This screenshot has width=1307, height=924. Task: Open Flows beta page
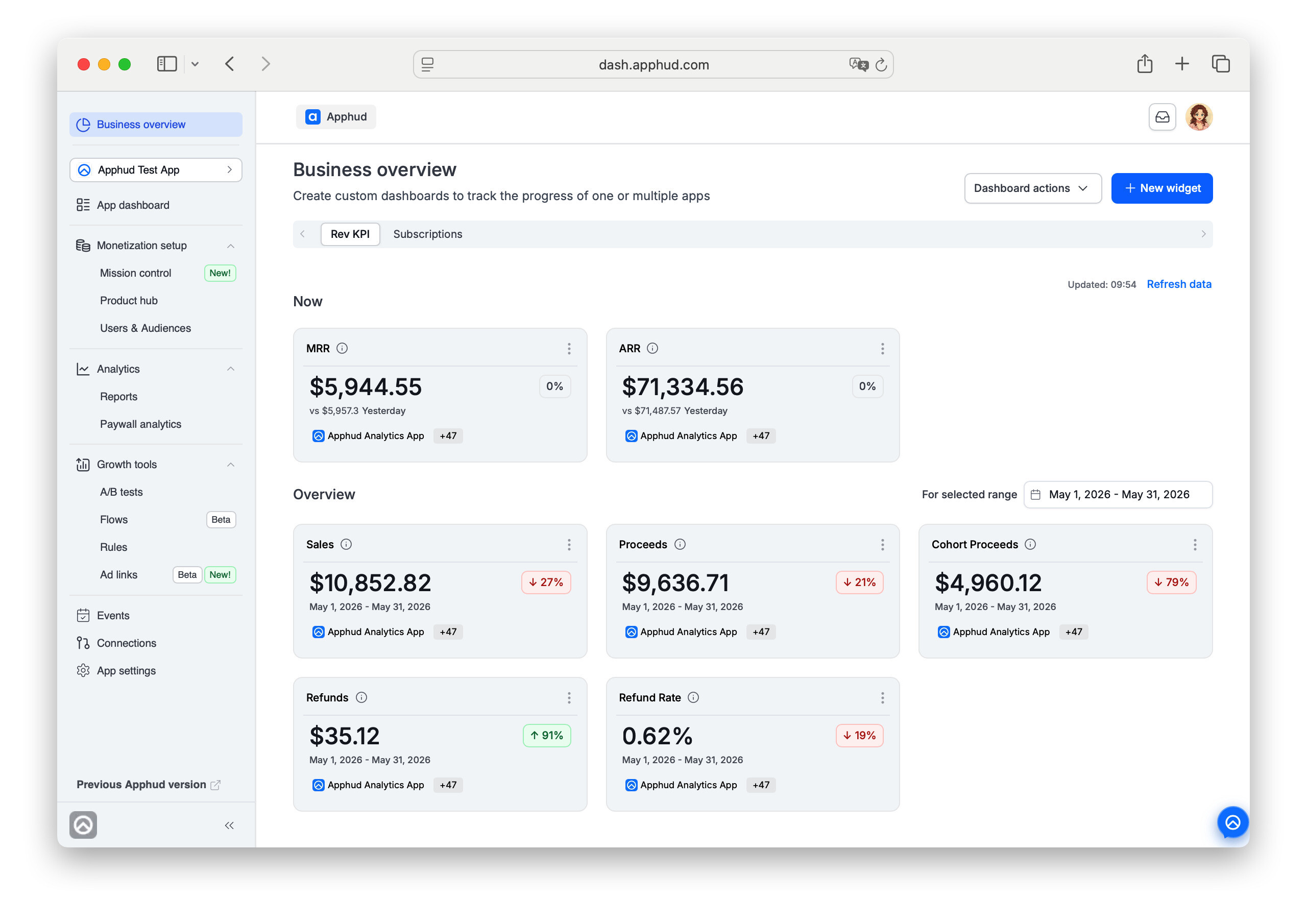[x=114, y=520]
